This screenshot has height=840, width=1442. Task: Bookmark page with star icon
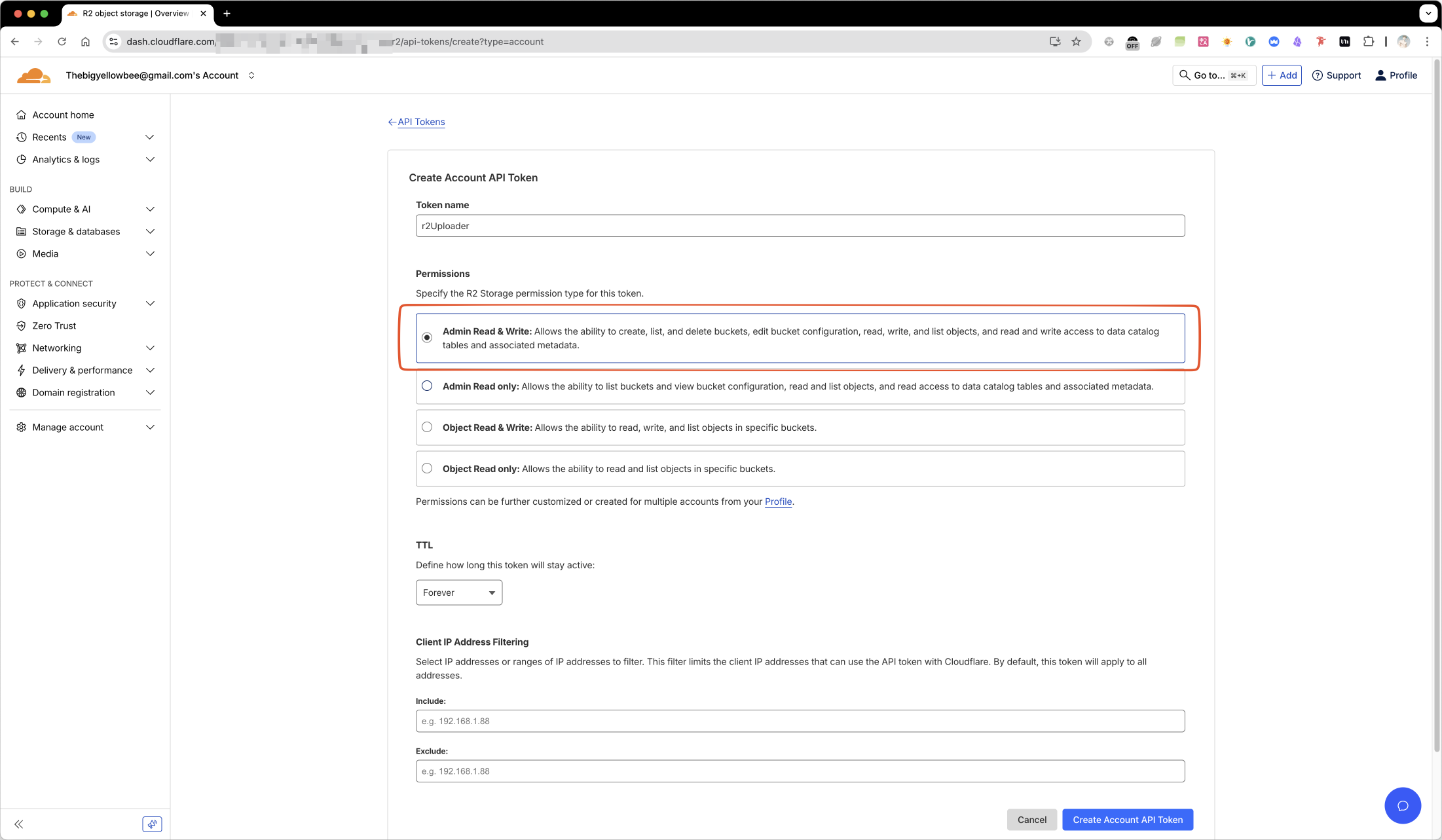coord(1076,41)
